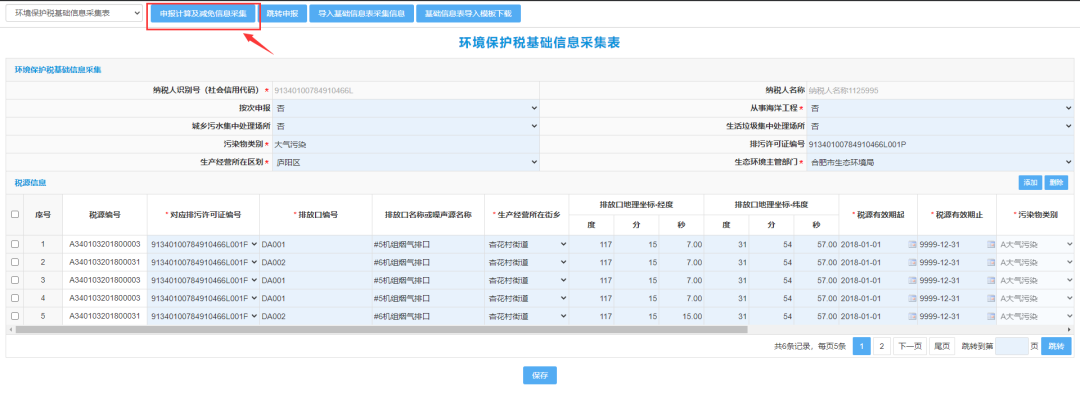Click 添加 to add a tax source row

tap(1030, 183)
